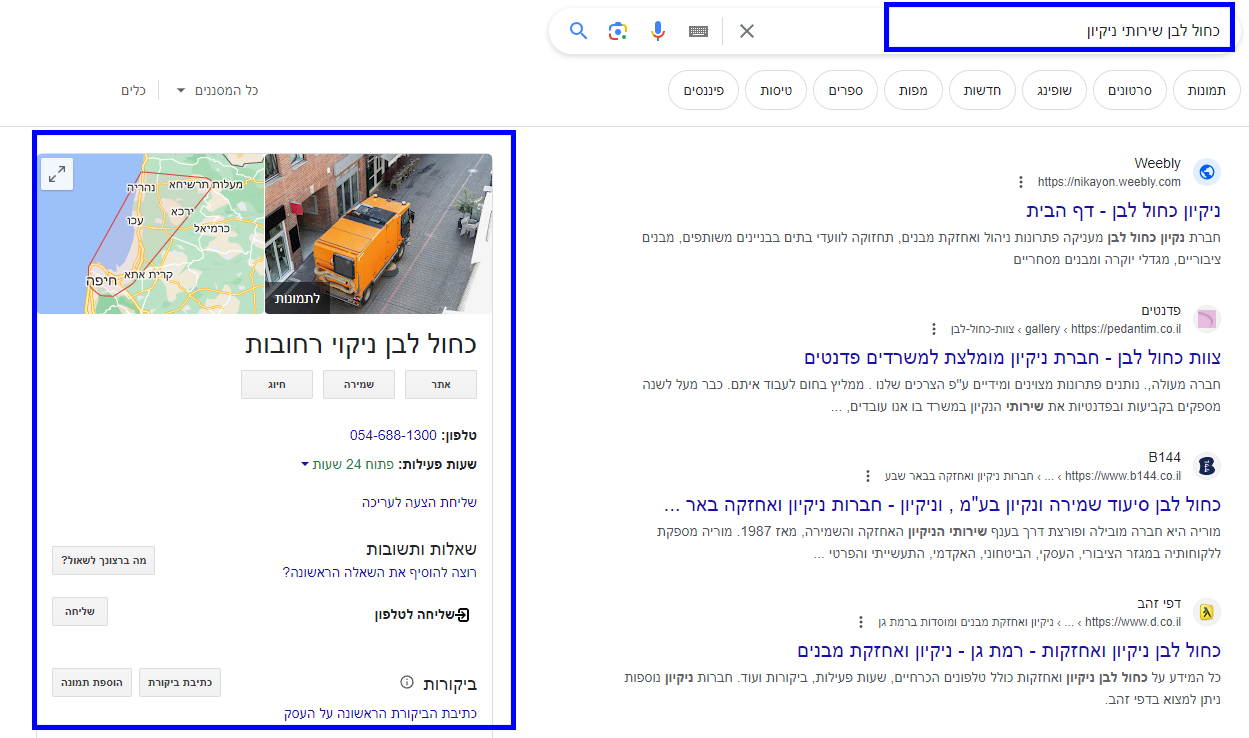Open ניקיון כחול לבן - דף הבית link
The height and width of the screenshot is (738, 1249).
[1123, 211]
